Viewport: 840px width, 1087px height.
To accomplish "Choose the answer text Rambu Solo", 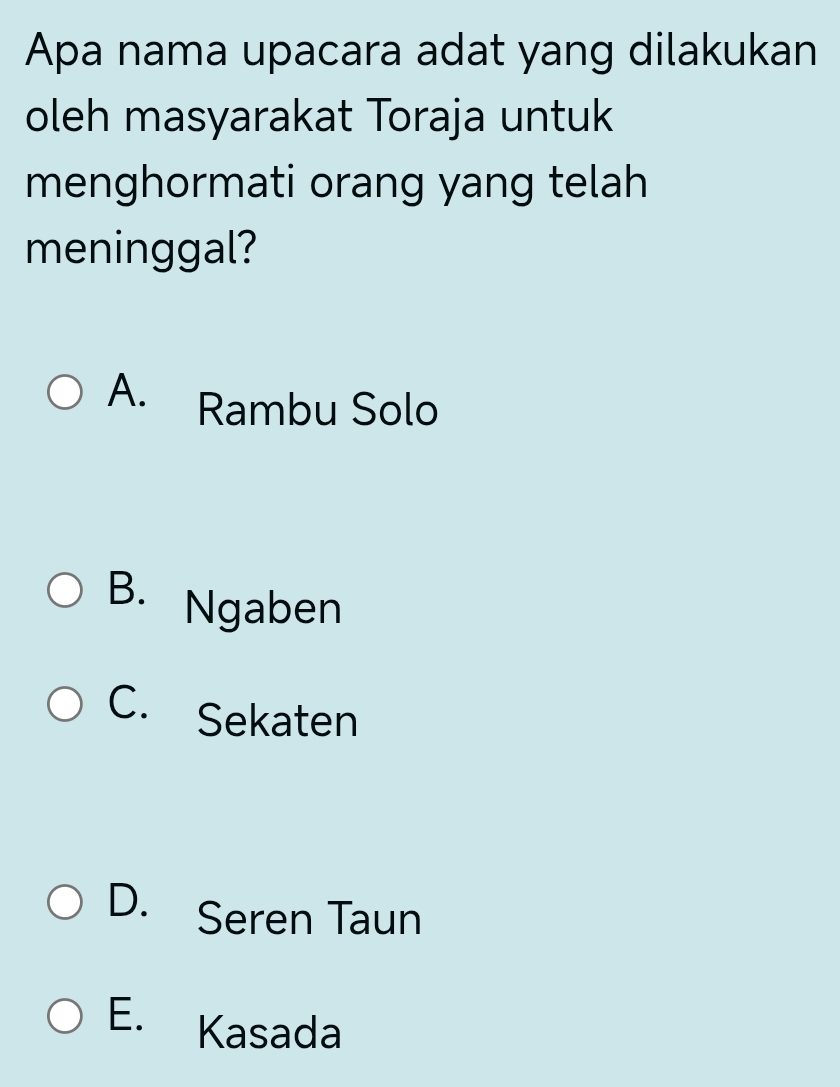I will (318, 410).
